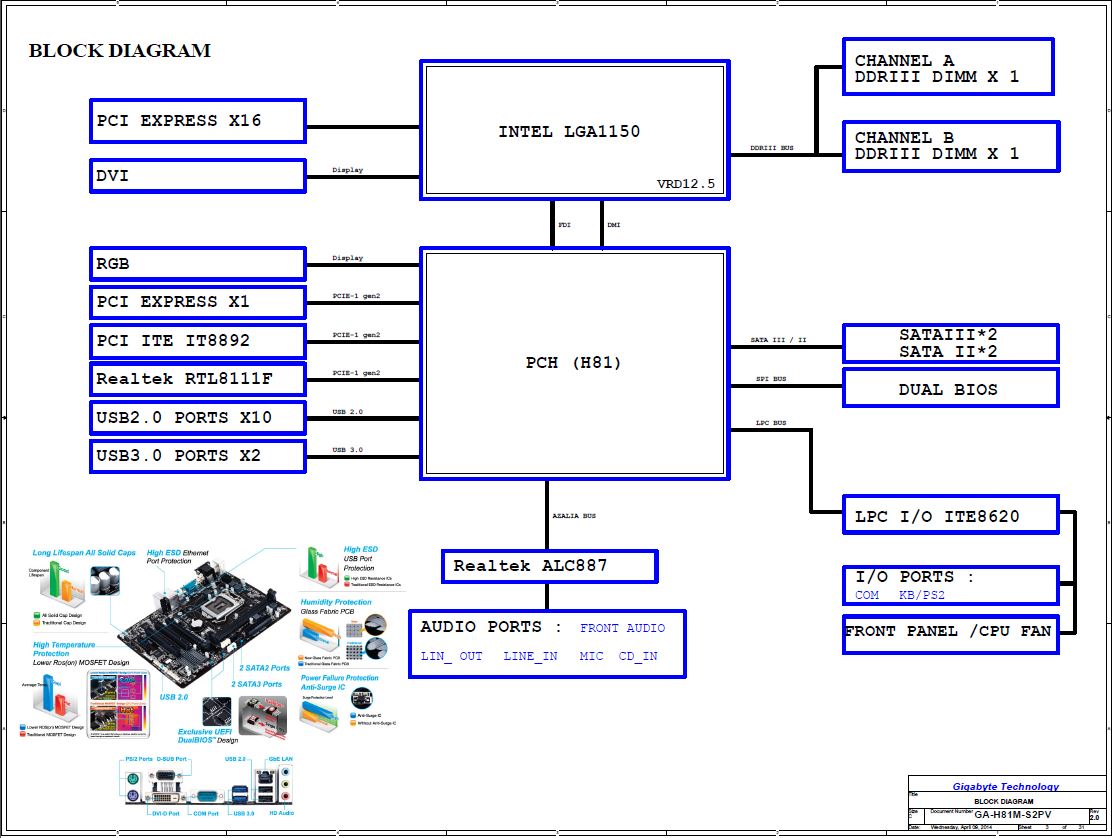
Task: Click the "USB 3.0" bus line label
Action: pos(348,450)
